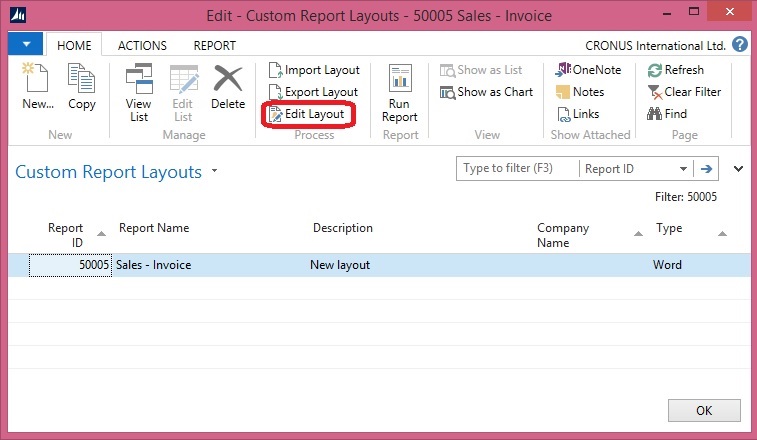Delete the selected layout
This screenshot has height=440, width=757.
[x=228, y=87]
